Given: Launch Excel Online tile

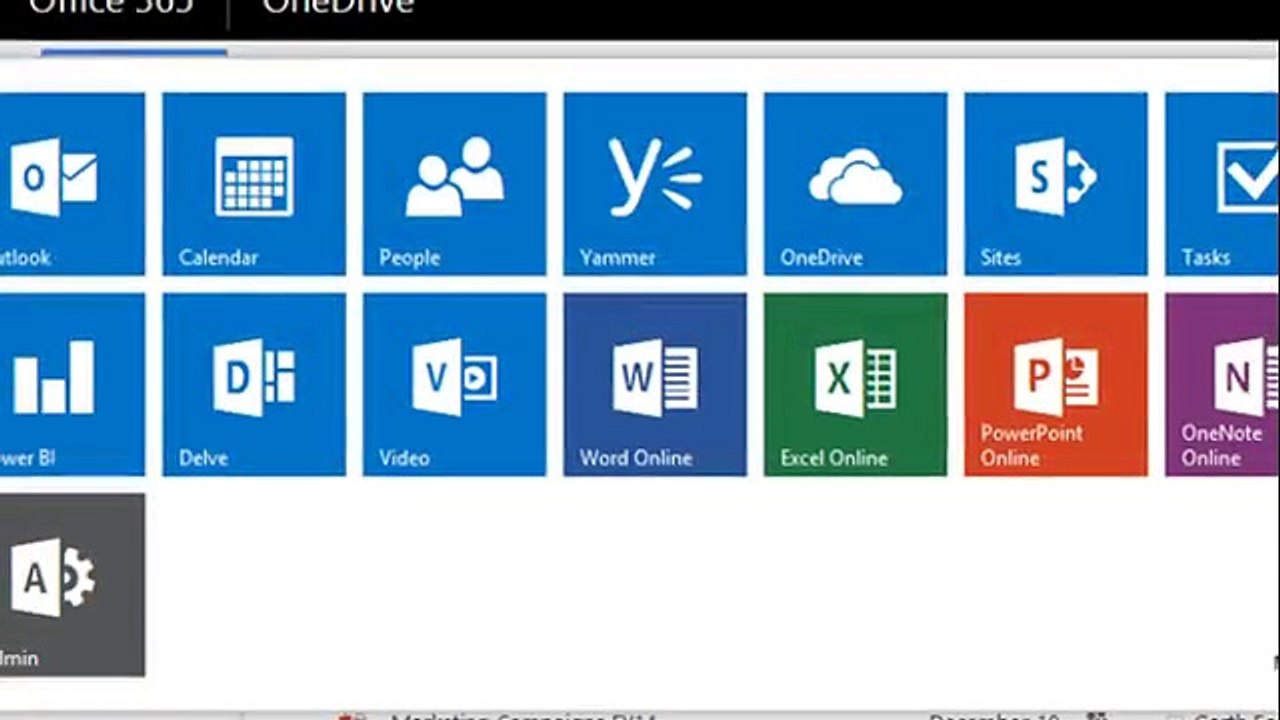Looking at the screenshot, I should click(855, 384).
